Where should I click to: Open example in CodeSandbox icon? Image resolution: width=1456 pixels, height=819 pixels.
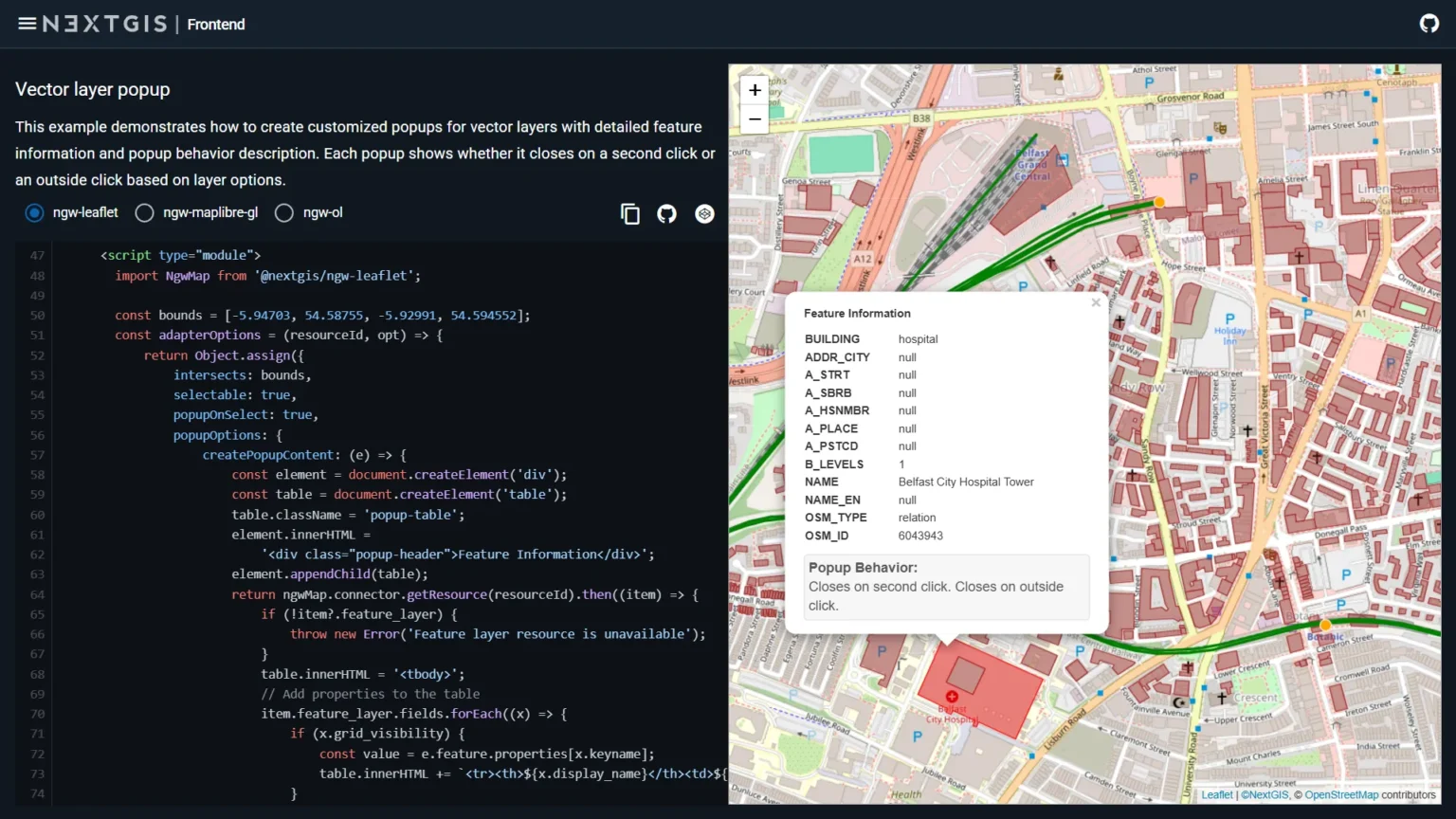pos(704,214)
